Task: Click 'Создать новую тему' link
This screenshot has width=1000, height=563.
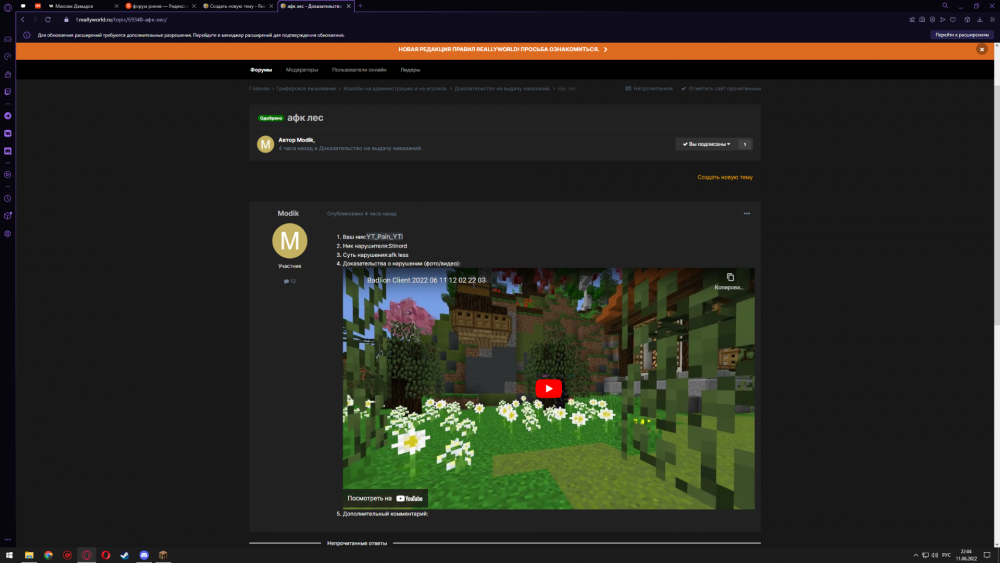Action: [x=724, y=177]
